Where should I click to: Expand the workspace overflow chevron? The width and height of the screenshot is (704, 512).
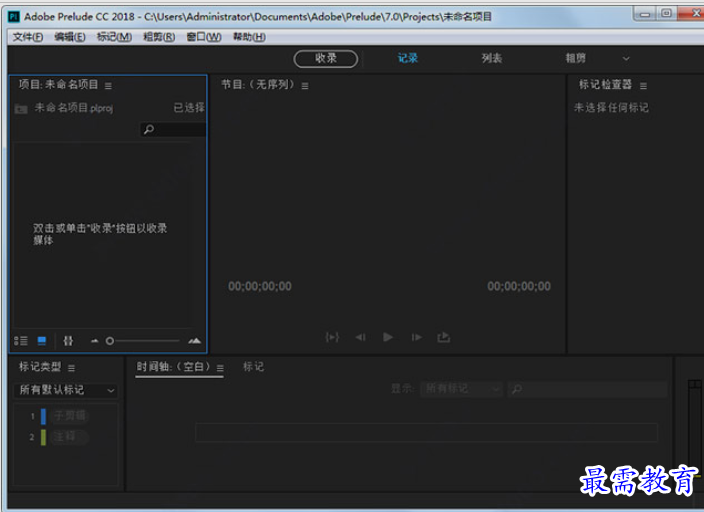626,58
